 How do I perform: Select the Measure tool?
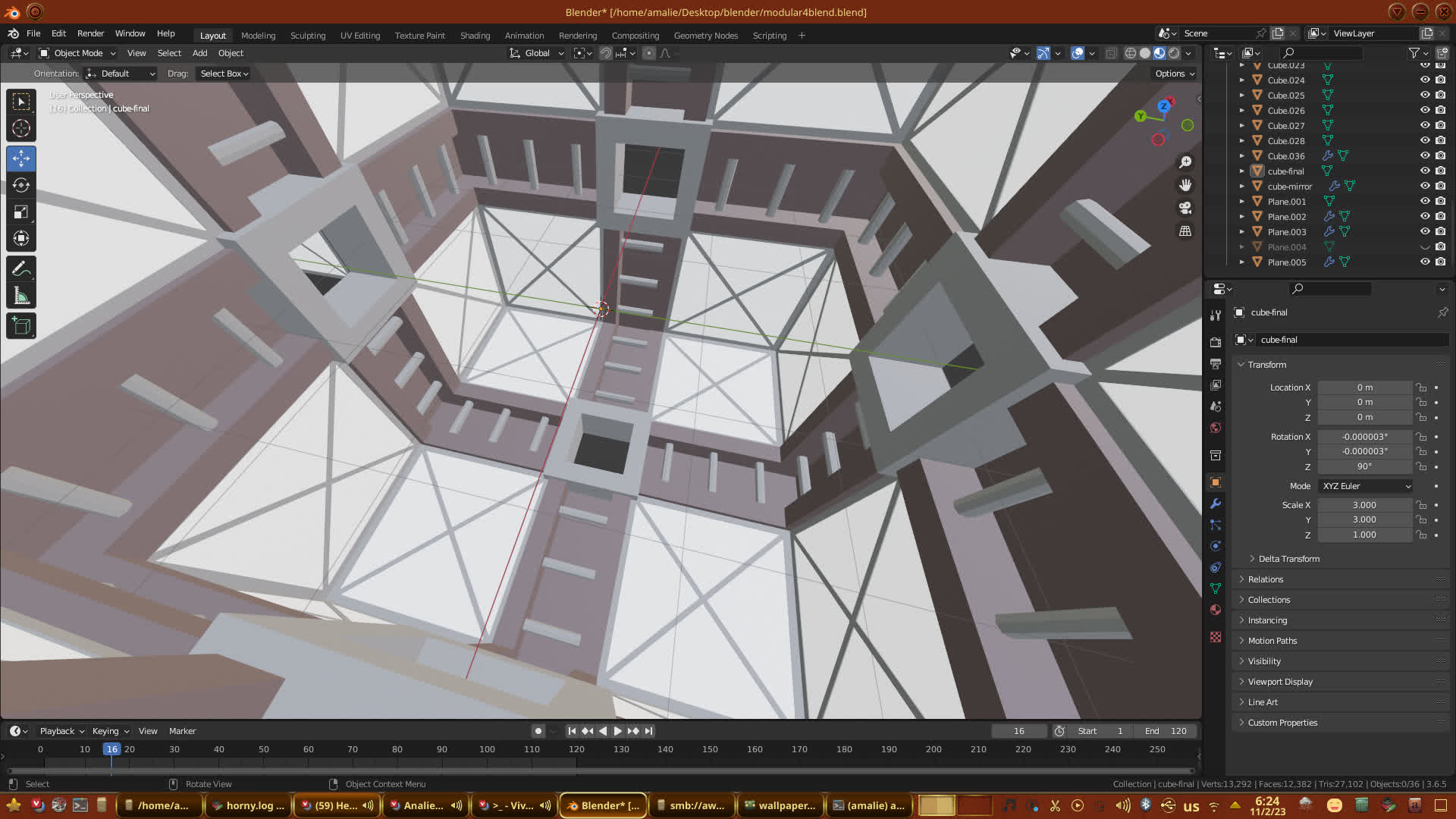[21, 297]
